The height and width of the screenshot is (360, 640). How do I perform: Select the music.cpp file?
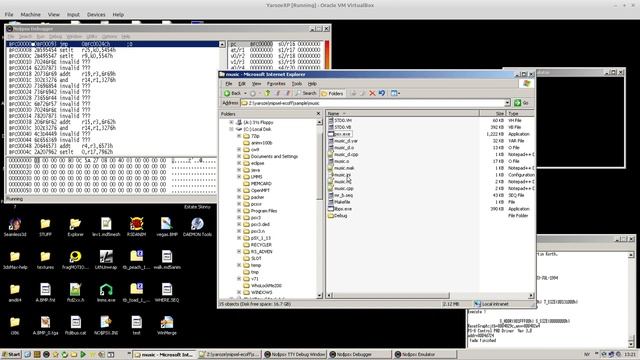340,188
